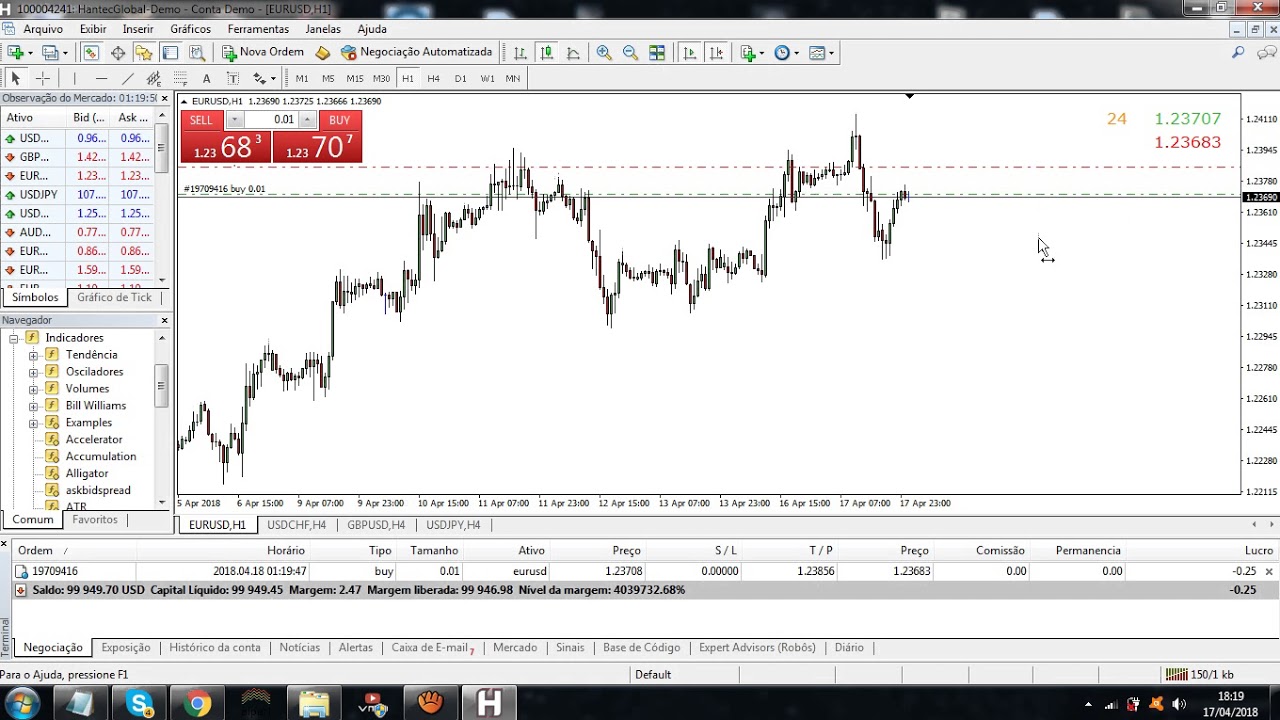
Task: Select the Alligator indicator
Action: pos(87,473)
